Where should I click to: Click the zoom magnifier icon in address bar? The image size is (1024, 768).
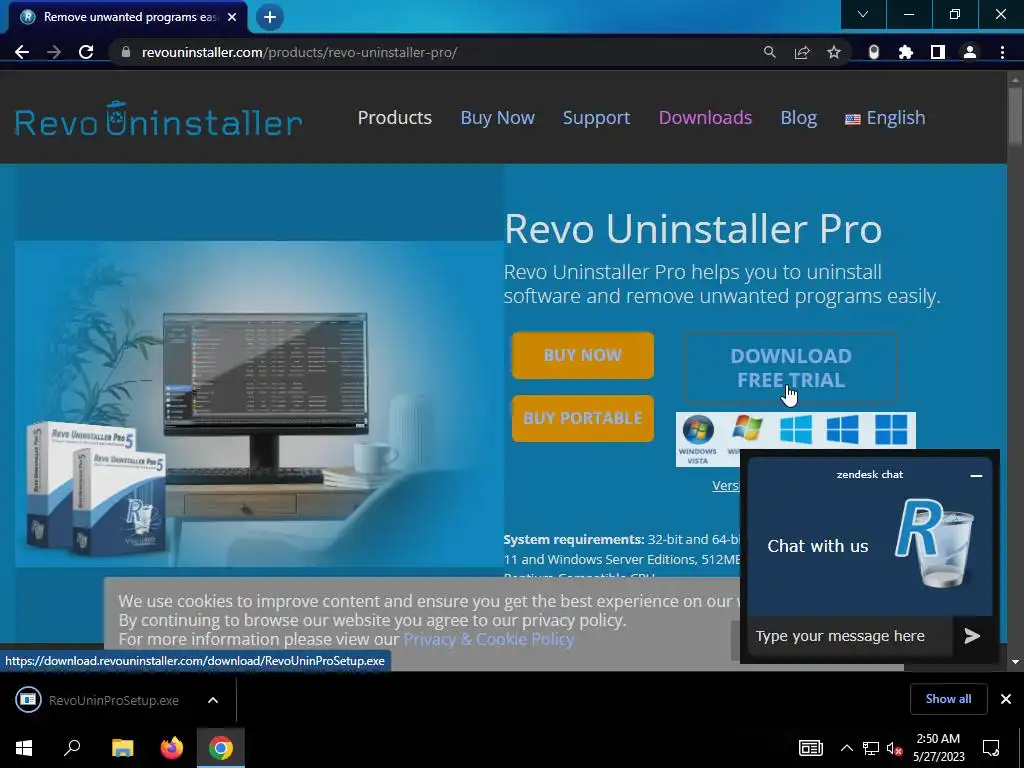pos(769,52)
